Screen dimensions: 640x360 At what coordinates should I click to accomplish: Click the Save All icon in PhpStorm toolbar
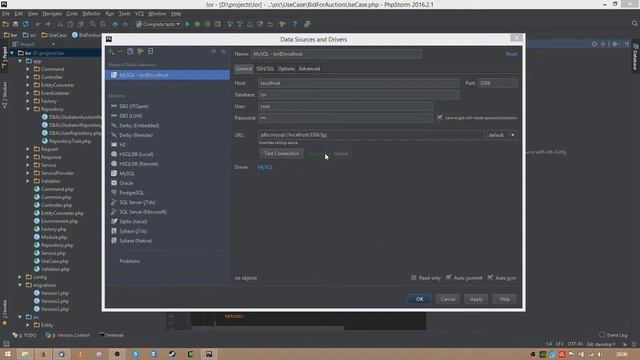16,24
